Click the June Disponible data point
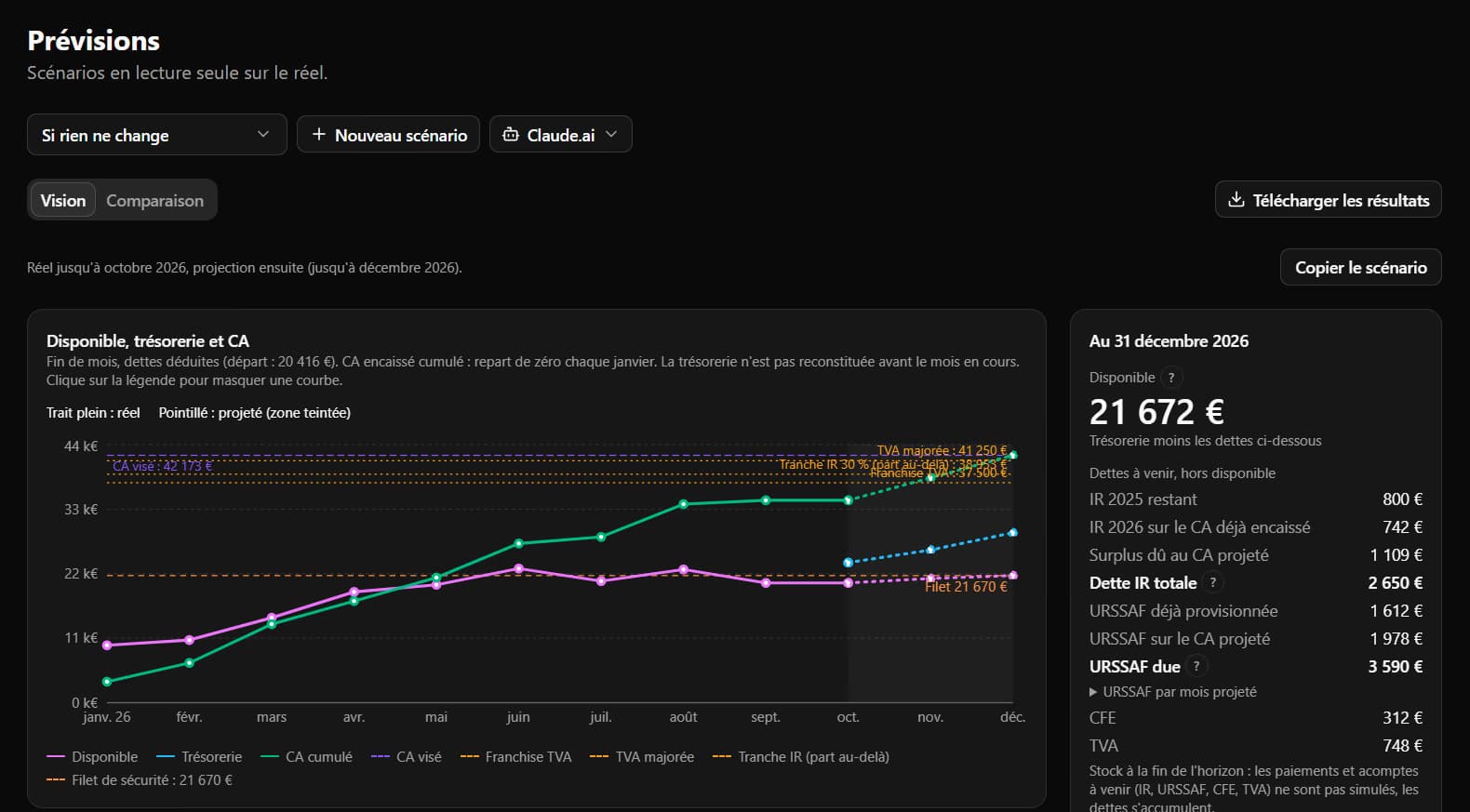 519,568
